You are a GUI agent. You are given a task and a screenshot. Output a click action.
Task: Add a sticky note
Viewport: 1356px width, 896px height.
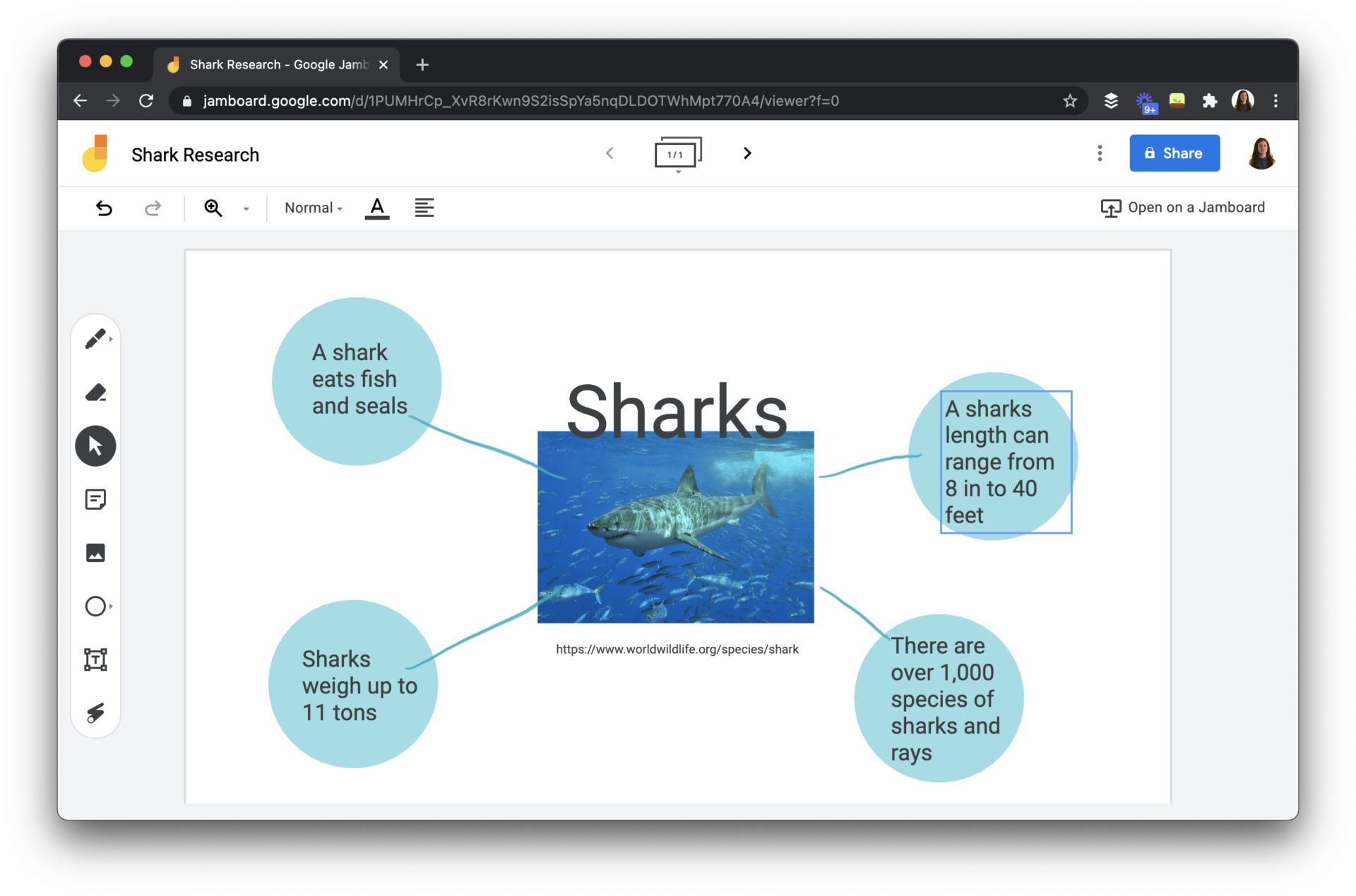[x=95, y=499]
